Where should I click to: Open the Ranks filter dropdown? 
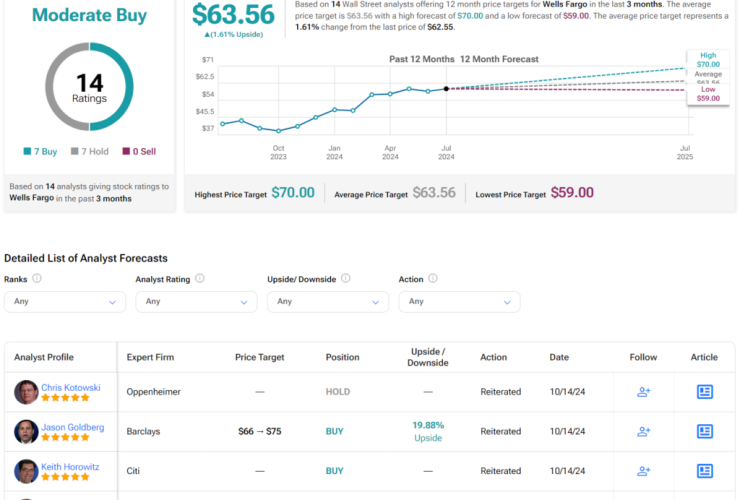coord(65,302)
